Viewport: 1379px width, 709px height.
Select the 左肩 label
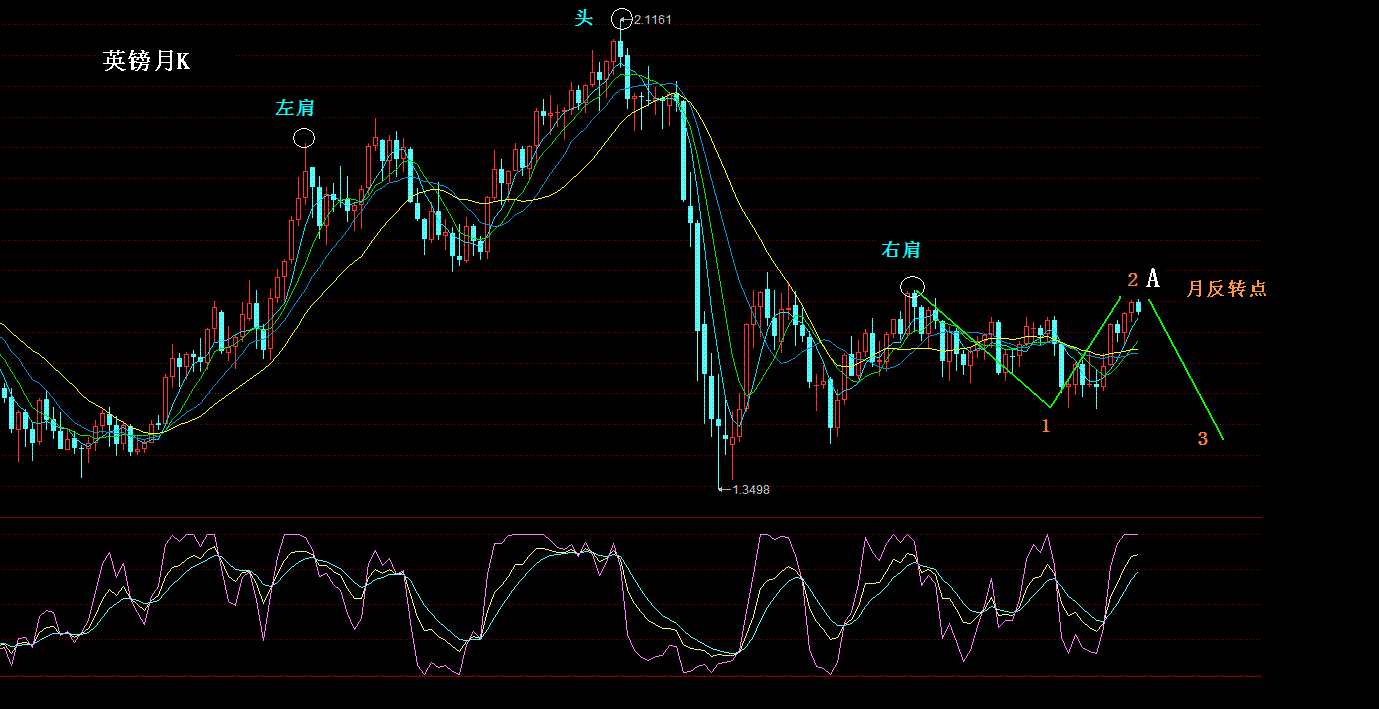[296, 107]
